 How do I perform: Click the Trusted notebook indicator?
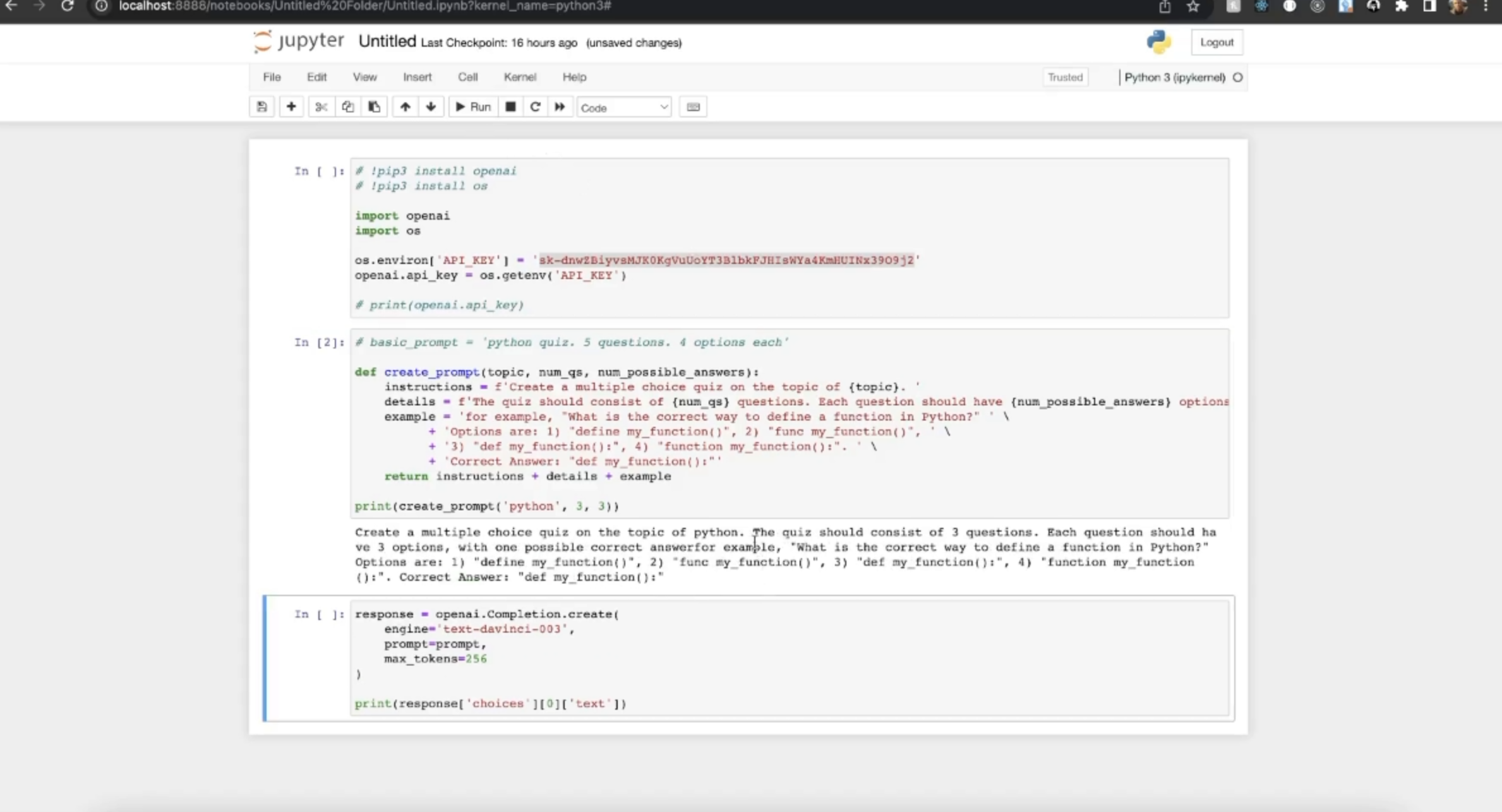coord(1065,77)
